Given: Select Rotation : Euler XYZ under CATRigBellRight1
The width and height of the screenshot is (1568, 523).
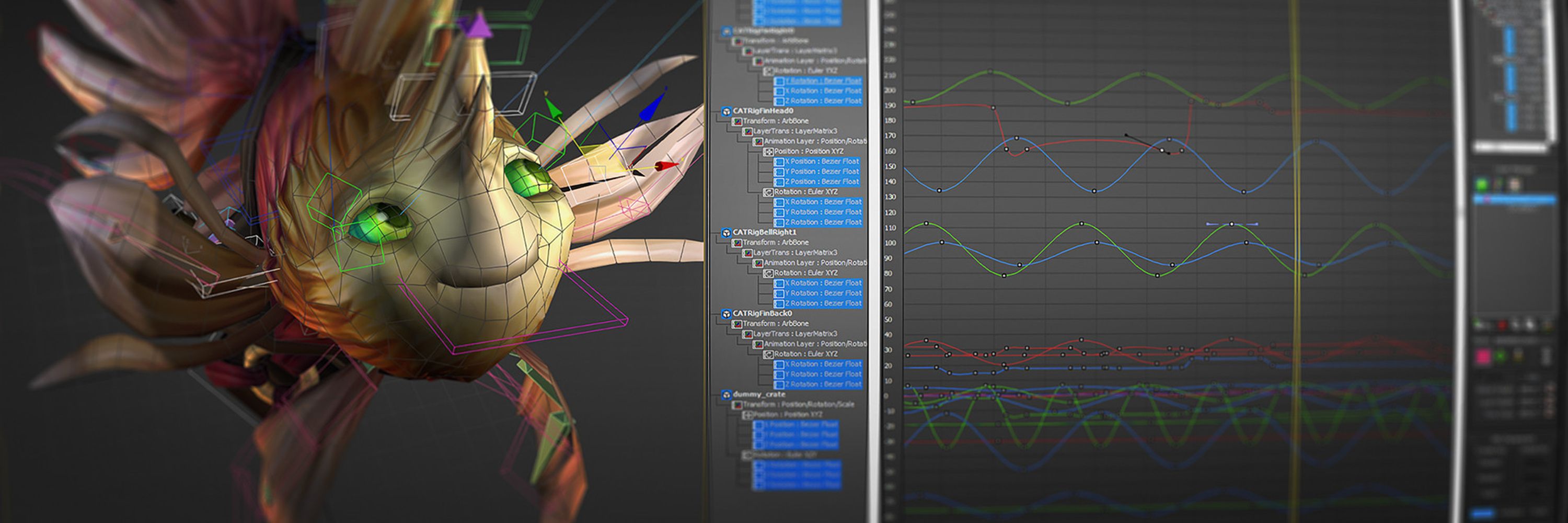Looking at the screenshot, I should 806,273.
